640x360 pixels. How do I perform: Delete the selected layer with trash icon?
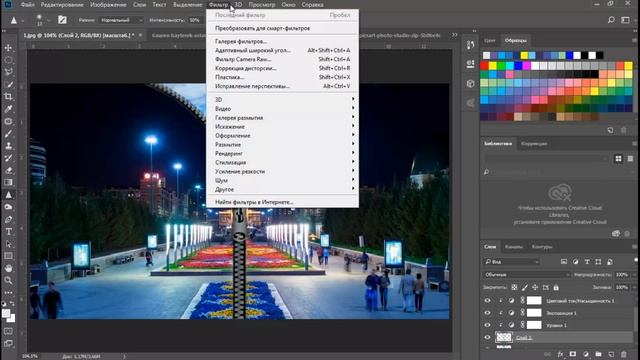624,354
